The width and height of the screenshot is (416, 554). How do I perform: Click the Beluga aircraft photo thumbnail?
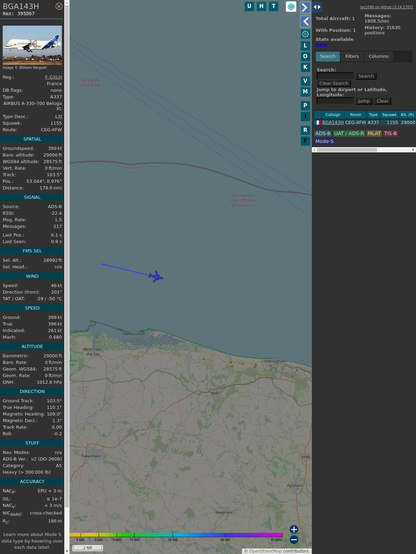[32, 45]
